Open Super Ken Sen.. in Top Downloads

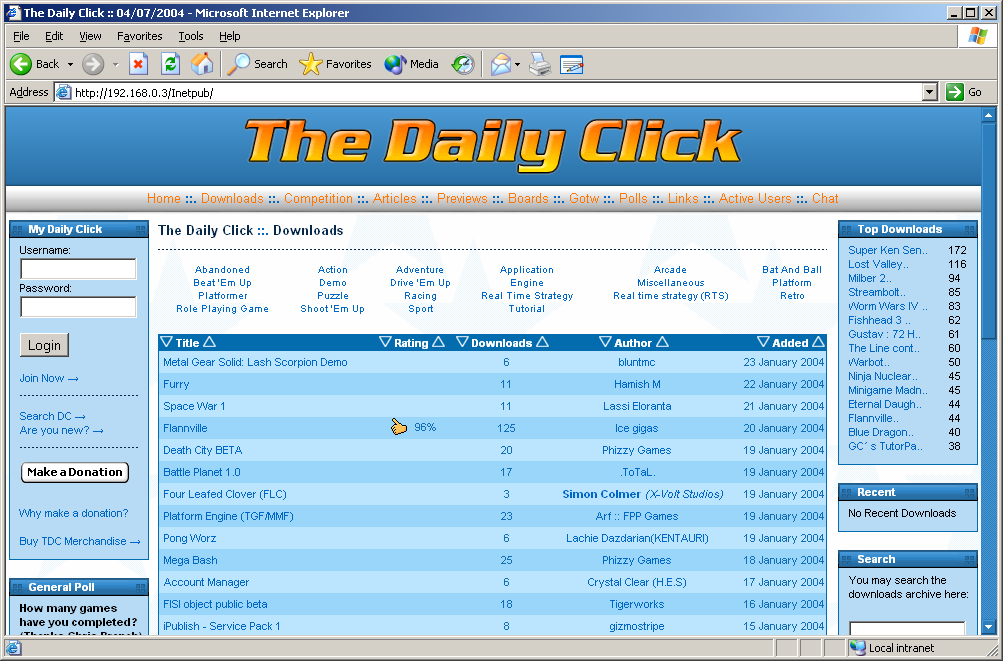point(887,250)
